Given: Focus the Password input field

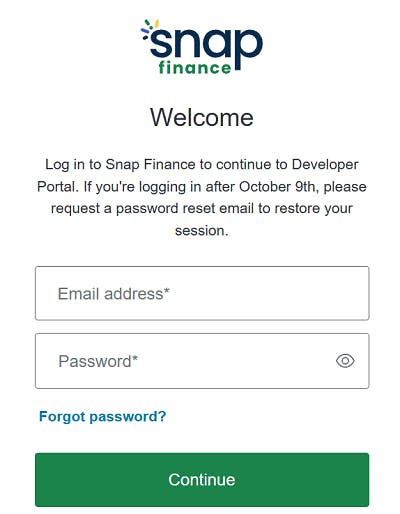Looking at the screenshot, I should [x=202, y=361].
